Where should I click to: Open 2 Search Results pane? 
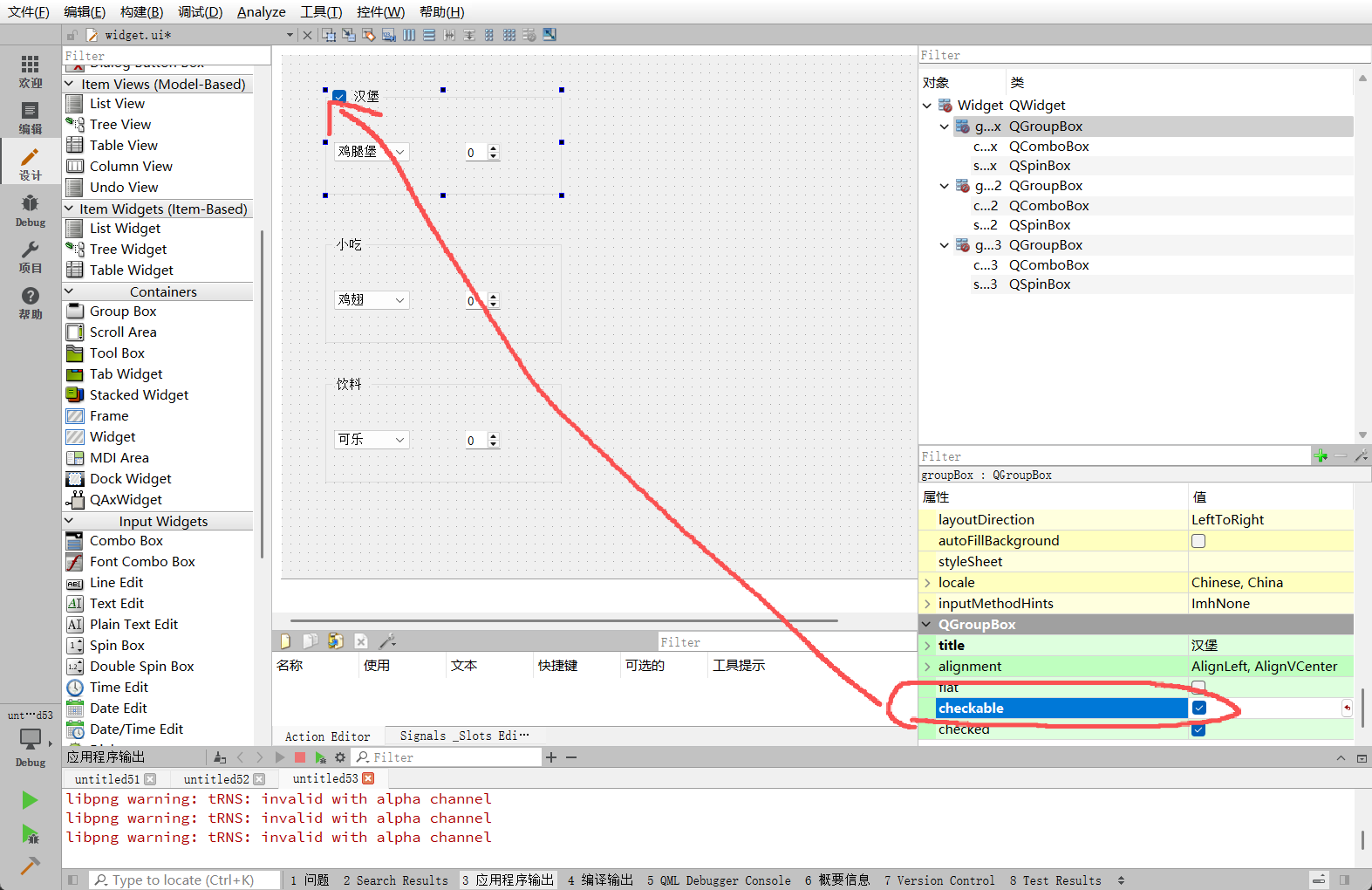coord(395,880)
